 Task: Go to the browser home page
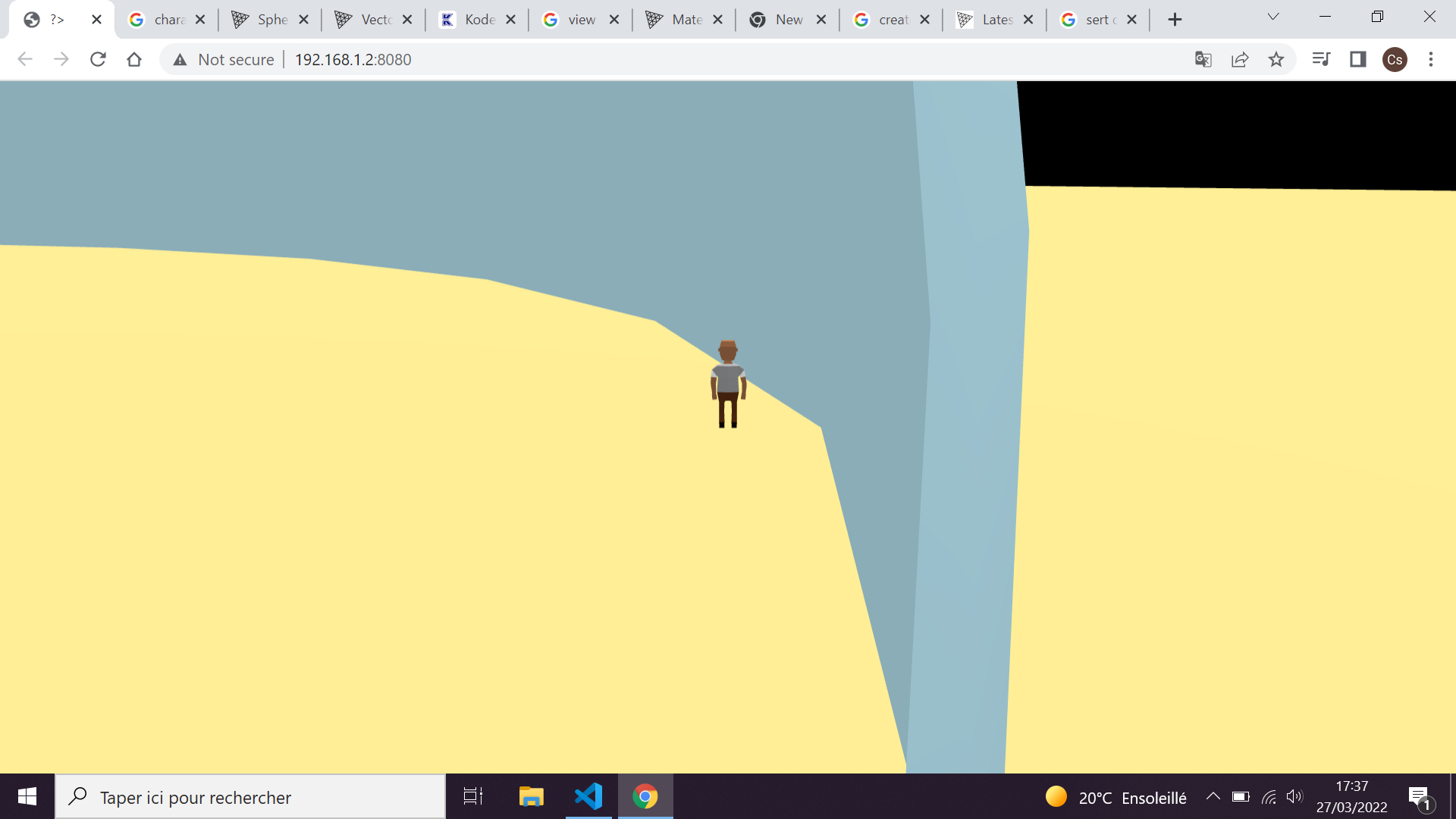pos(134,59)
